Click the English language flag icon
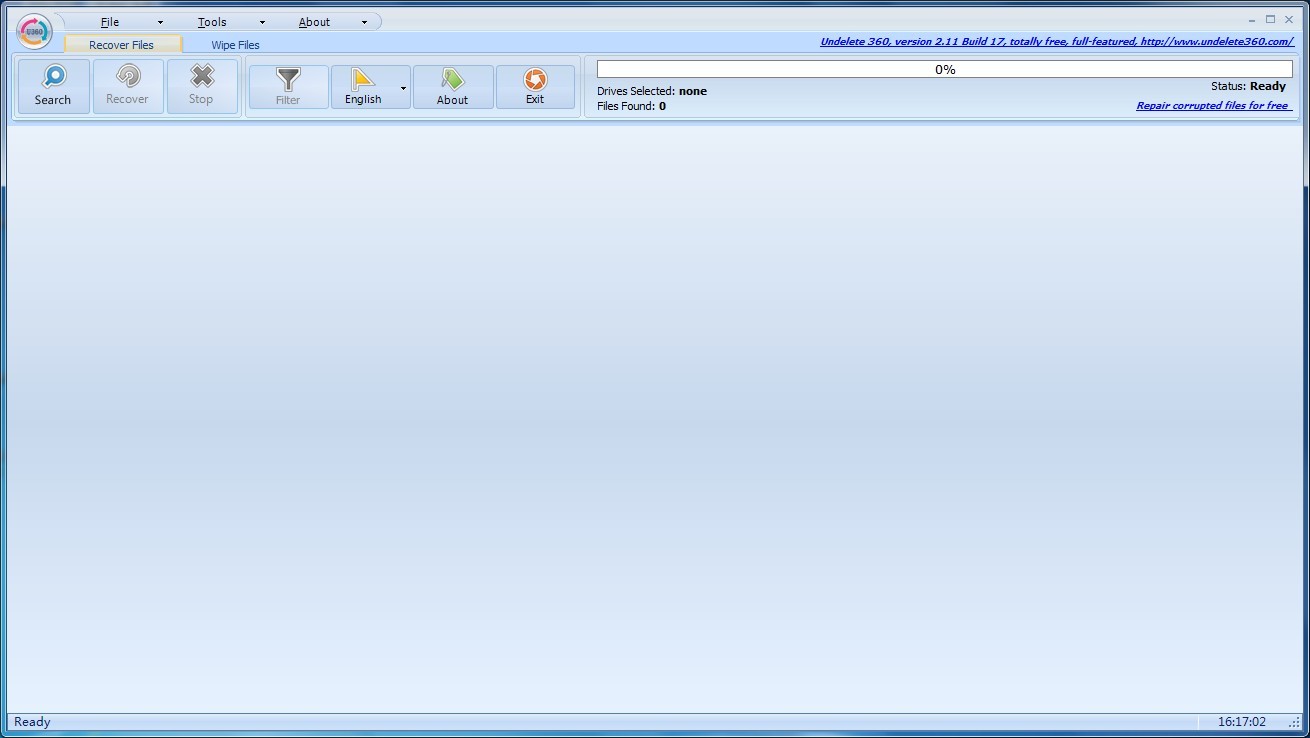This screenshot has height=738, width=1310. click(x=363, y=80)
